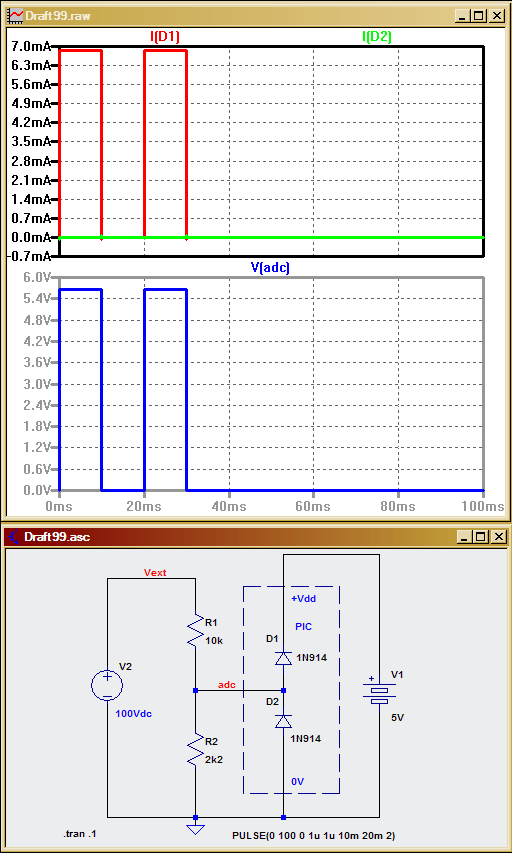Click the ground symbol in schematic
This screenshot has height=853, width=512.
[195, 829]
